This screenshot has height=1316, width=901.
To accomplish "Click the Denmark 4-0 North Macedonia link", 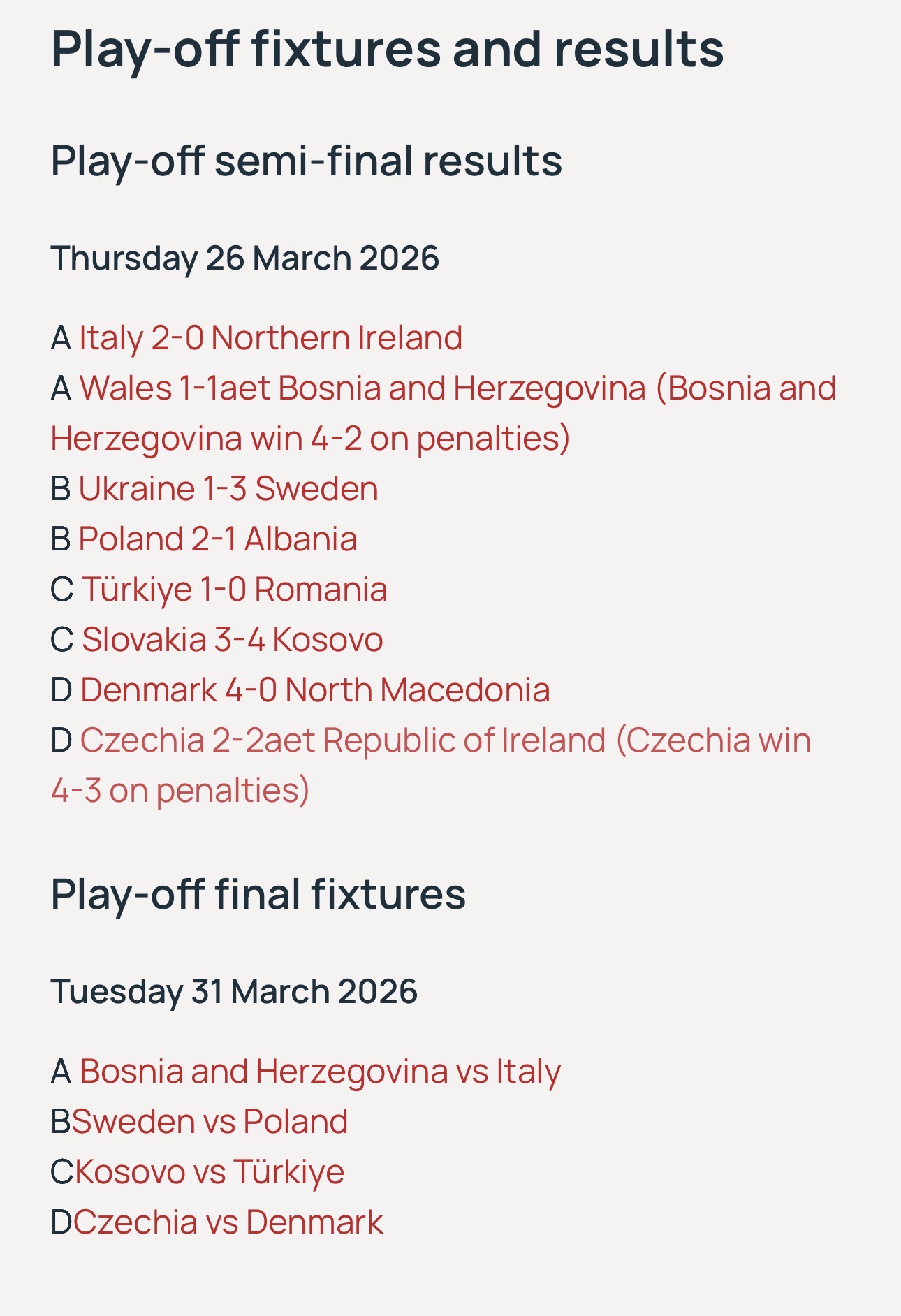I will [315, 690].
